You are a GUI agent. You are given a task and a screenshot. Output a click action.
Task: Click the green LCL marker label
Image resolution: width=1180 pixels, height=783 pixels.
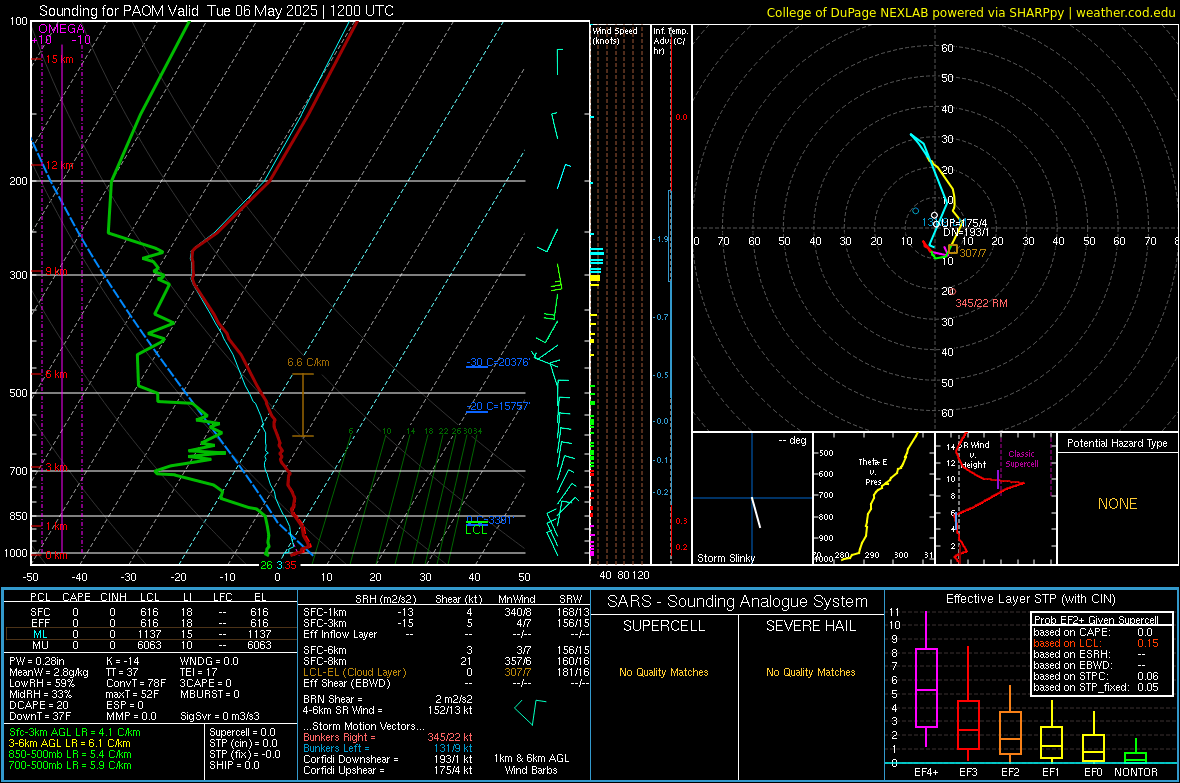point(476,530)
